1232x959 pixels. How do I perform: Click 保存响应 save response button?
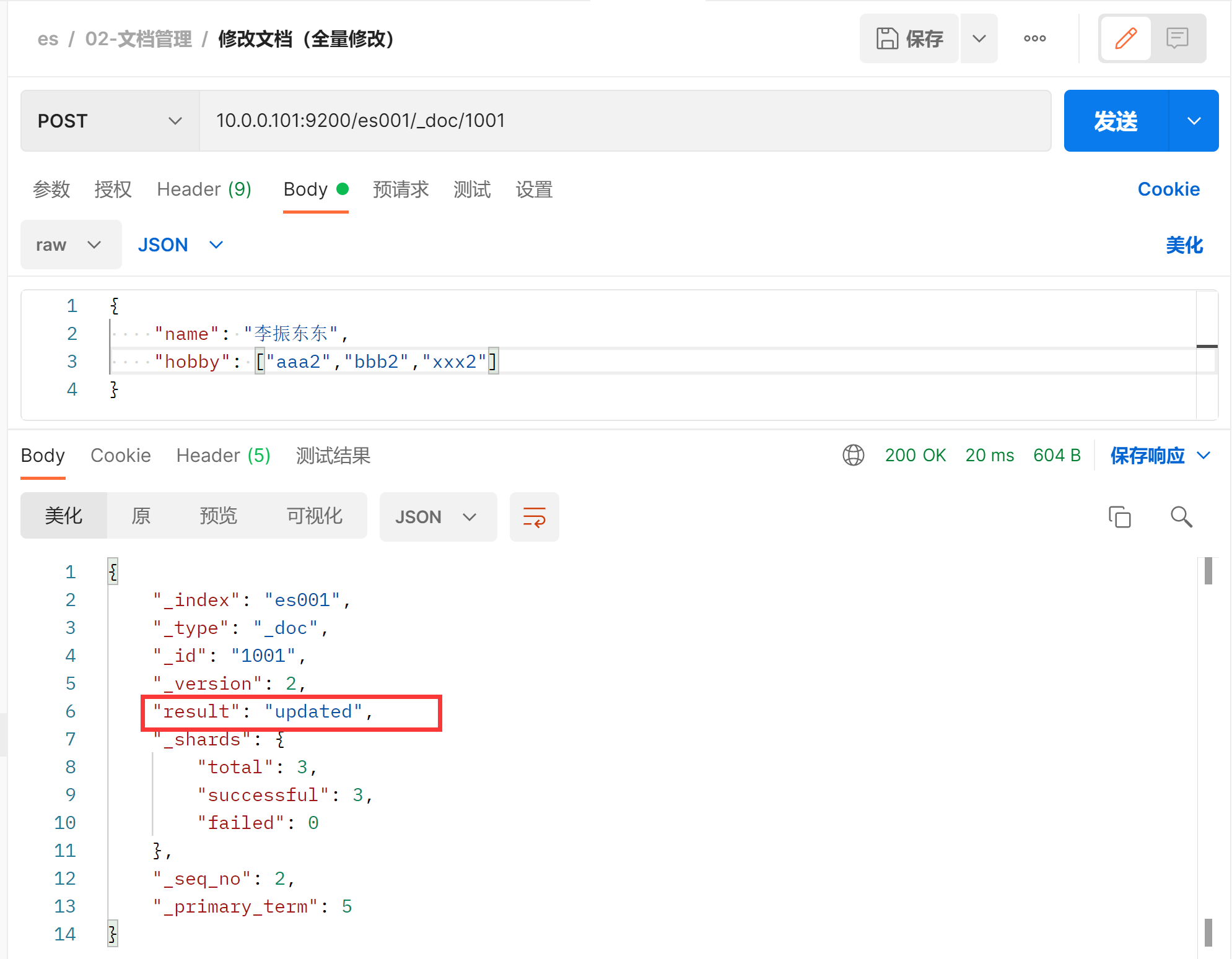point(1147,456)
